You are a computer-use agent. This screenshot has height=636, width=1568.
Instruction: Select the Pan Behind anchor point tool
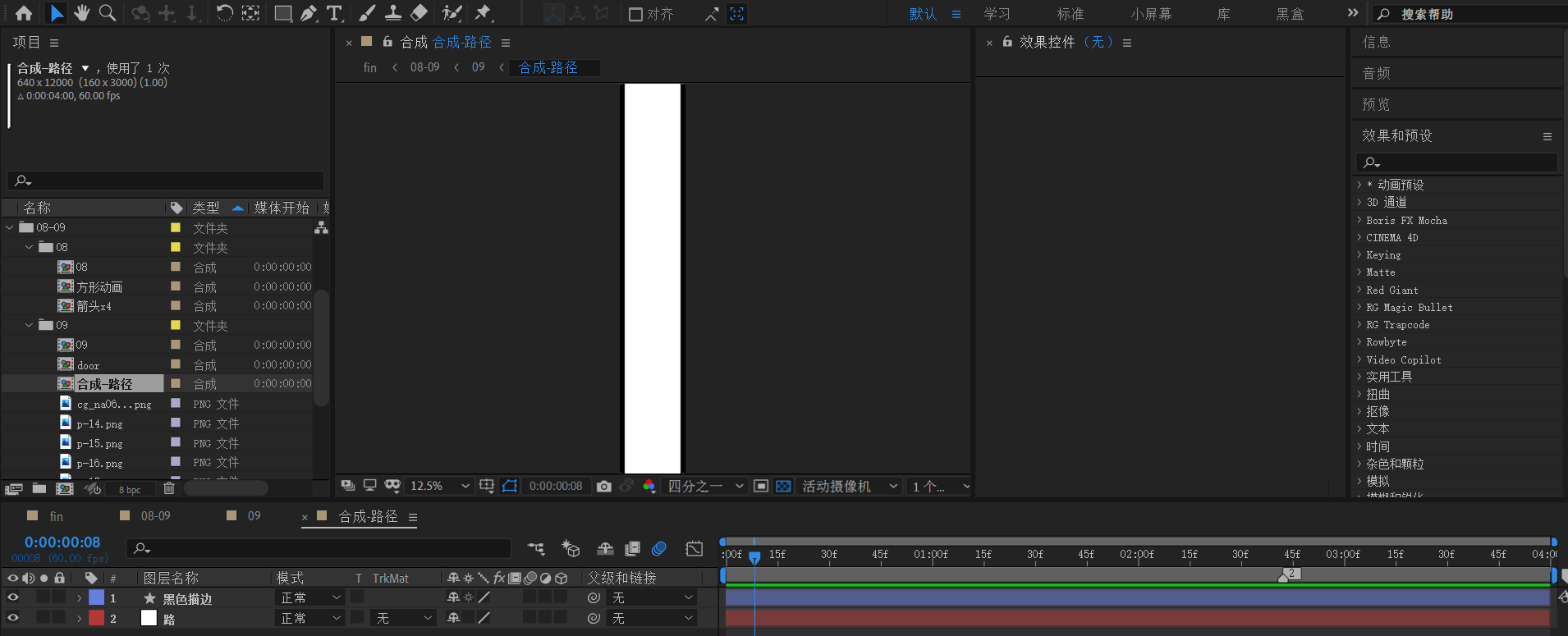(250, 13)
